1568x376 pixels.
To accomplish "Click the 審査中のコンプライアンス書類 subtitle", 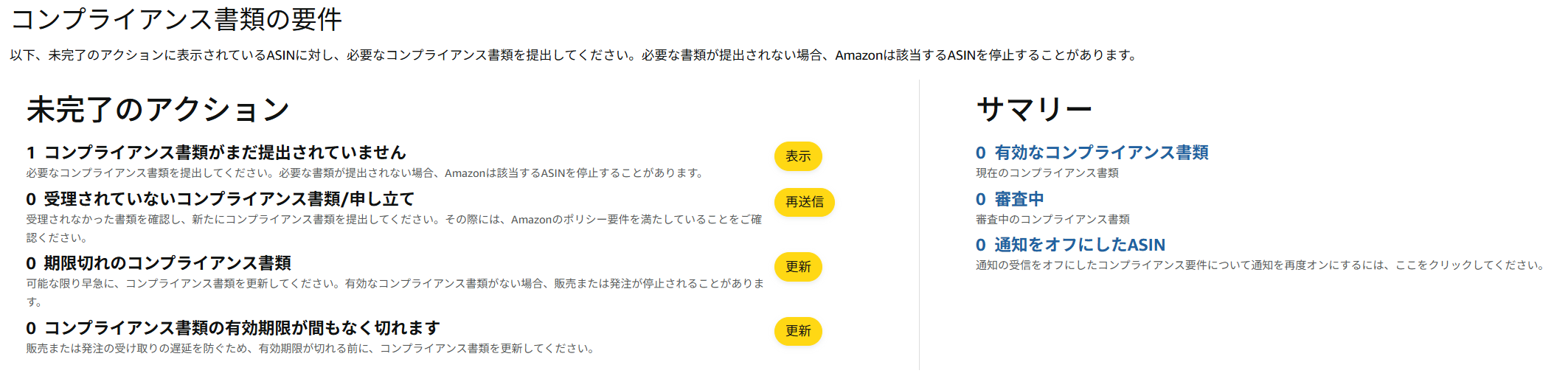I will click(1052, 220).
